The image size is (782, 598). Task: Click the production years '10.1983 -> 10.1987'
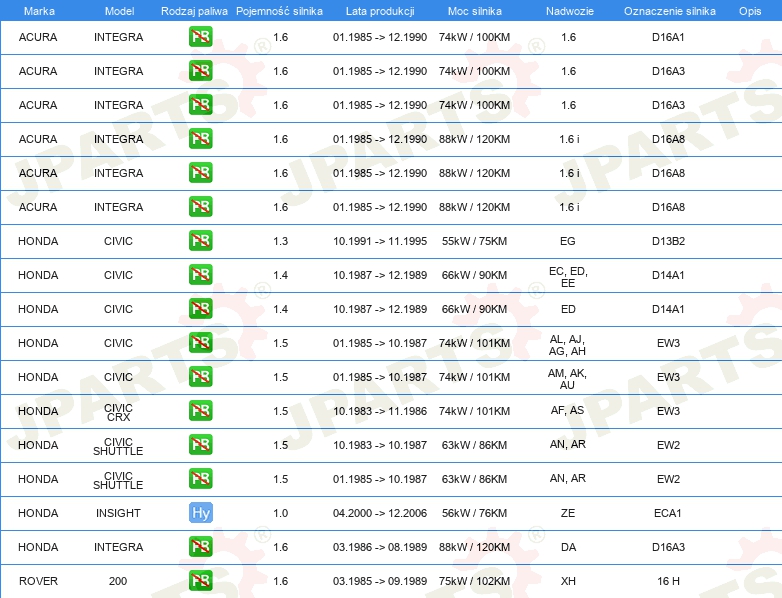pos(380,445)
